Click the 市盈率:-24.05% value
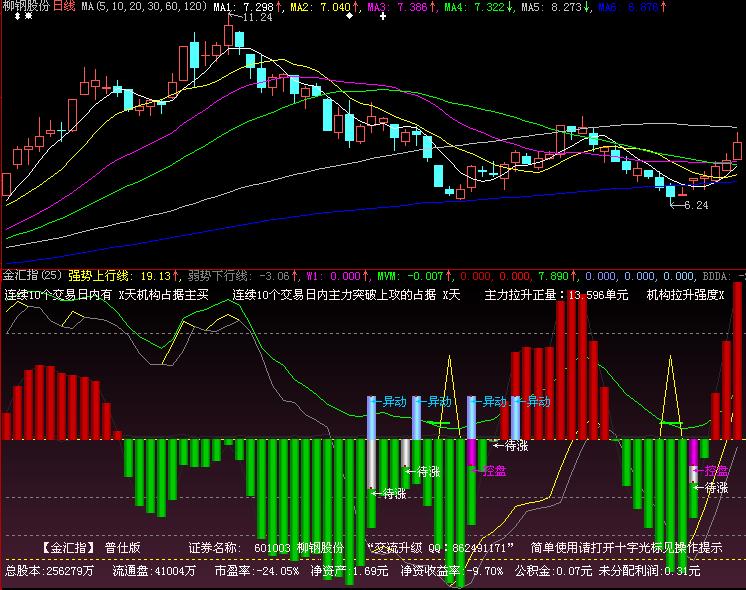The height and width of the screenshot is (590, 746). click(x=257, y=570)
